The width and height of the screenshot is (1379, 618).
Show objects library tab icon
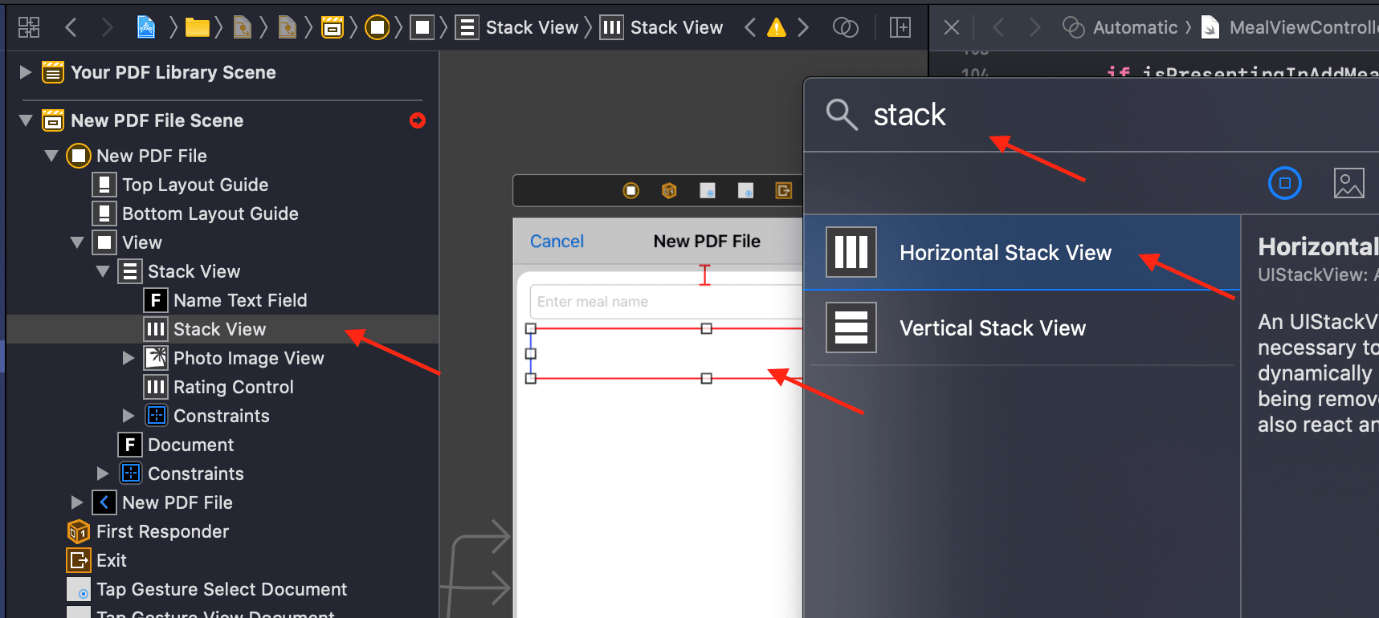(1285, 183)
